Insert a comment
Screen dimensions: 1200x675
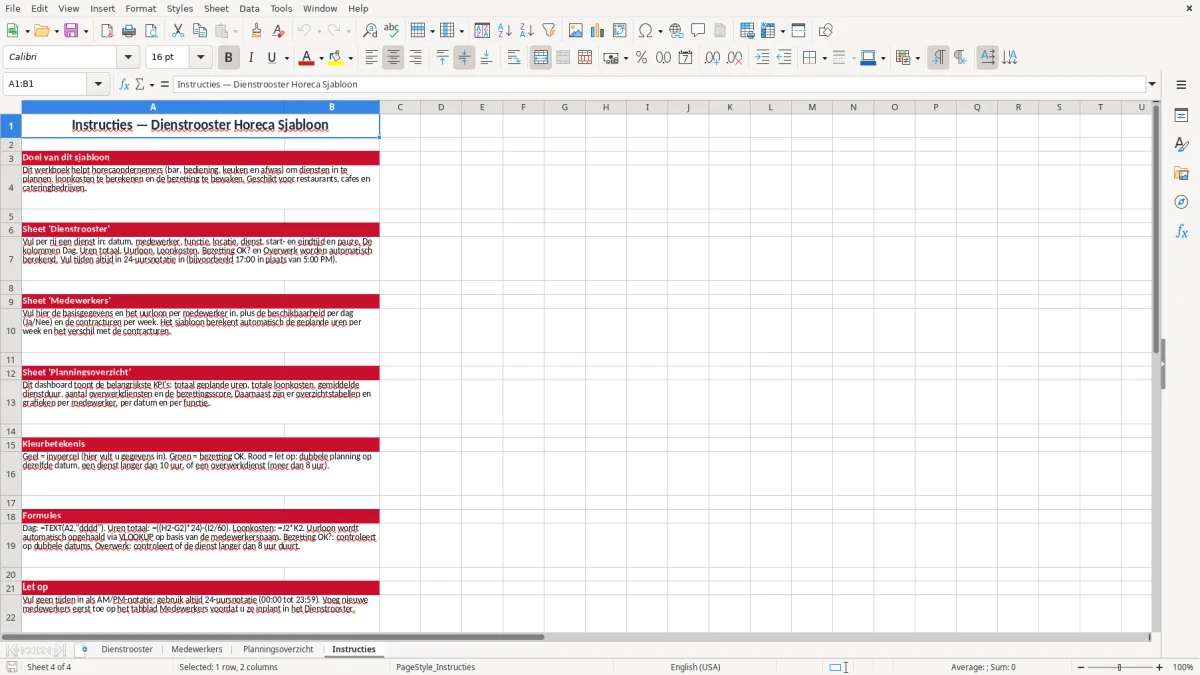698,31
